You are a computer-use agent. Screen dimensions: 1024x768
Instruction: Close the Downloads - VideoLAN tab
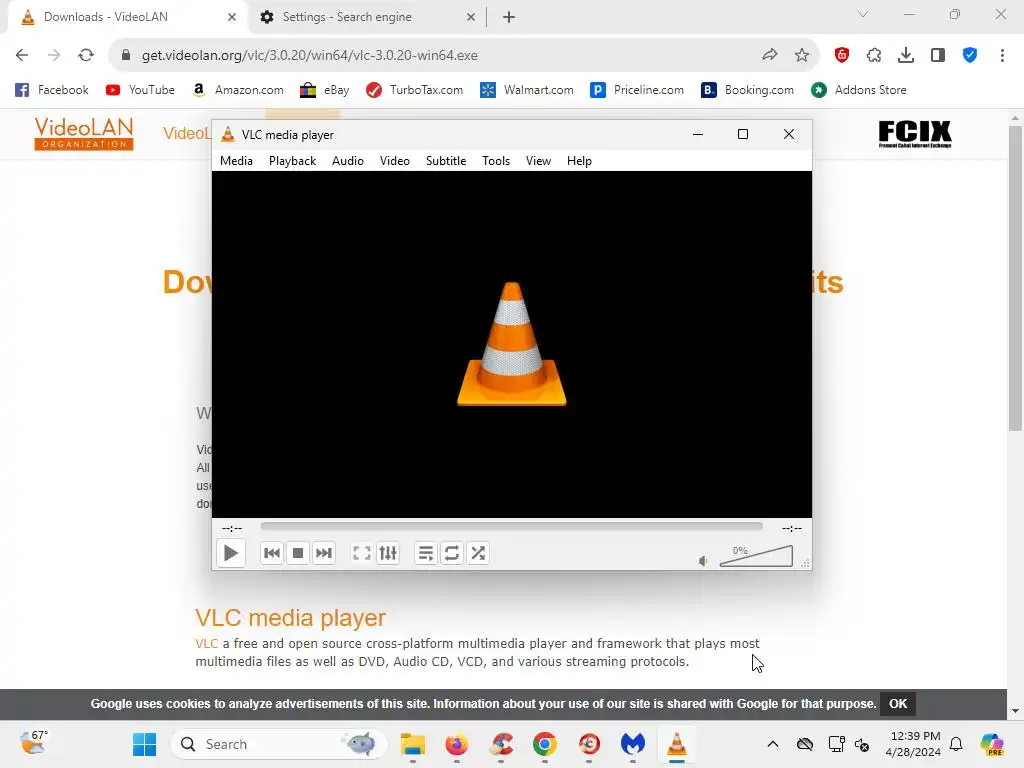click(232, 17)
